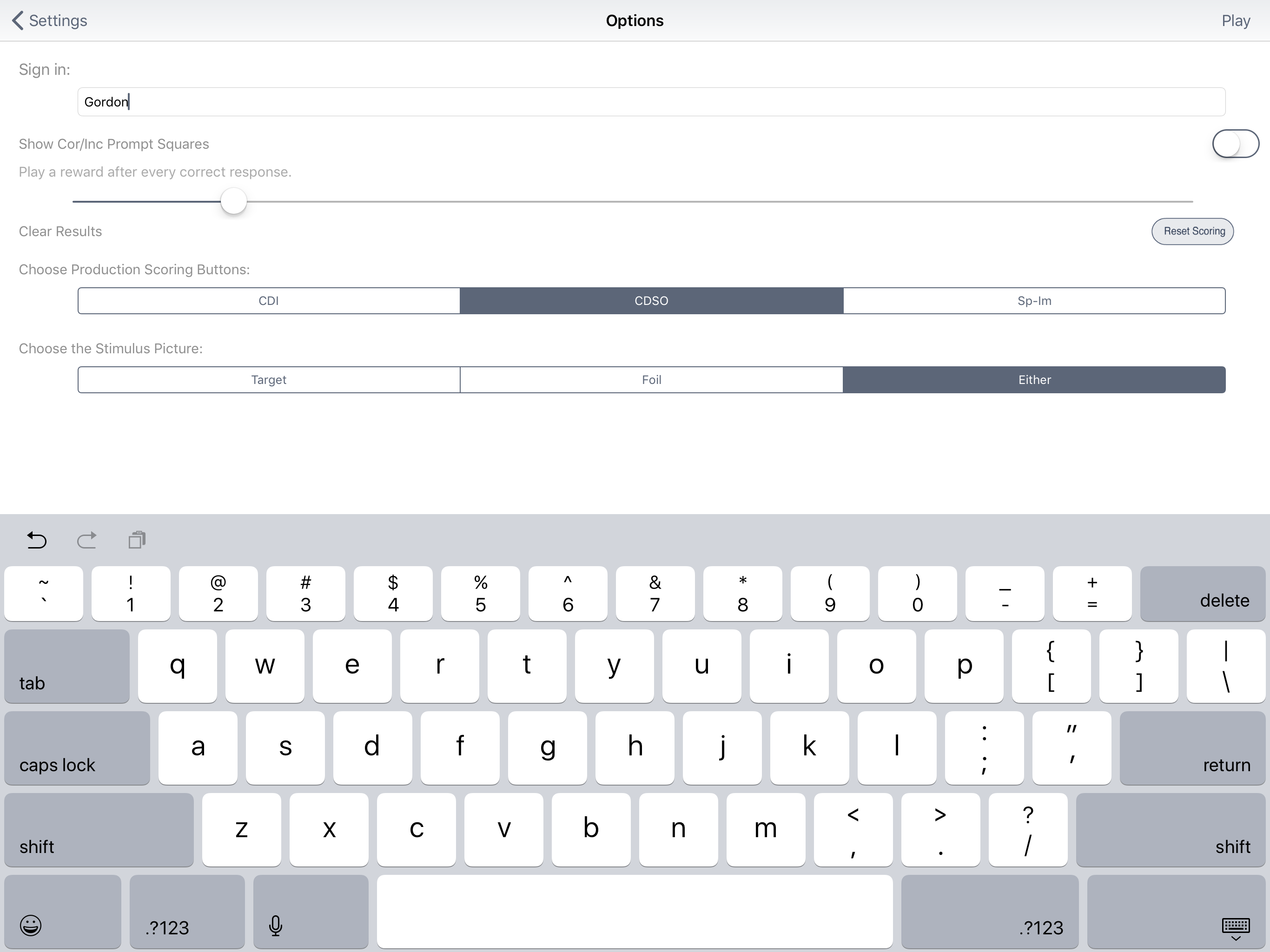This screenshot has height=952, width=1270.
Task: Open the emoji keyboard with smiley icon
Action: tap(31, 925)
